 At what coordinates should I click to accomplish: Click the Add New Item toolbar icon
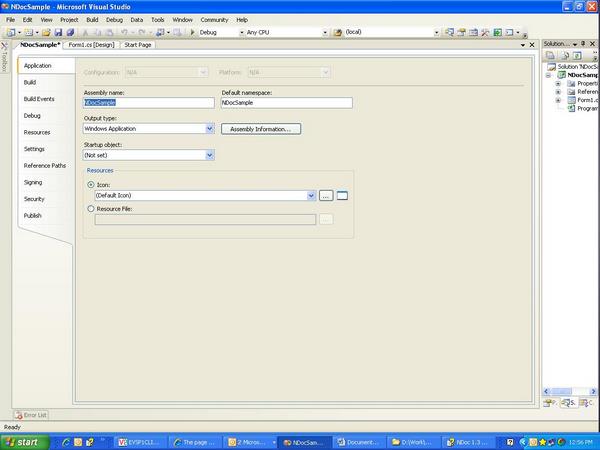point(28,33)
